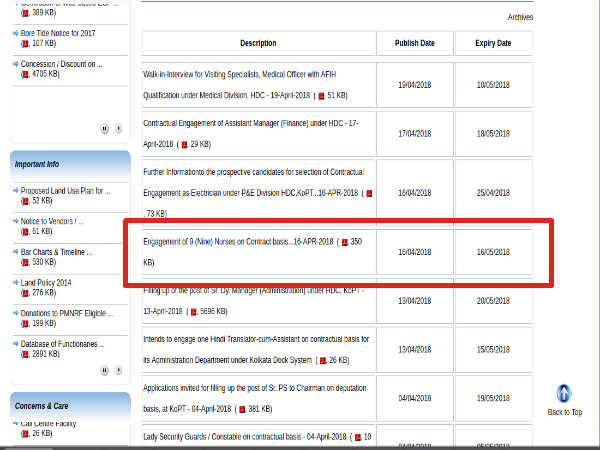Open PDF icon under Notice to Vendors
Image resolution: width=600 pixels, height=450 pixels.
[x=25, y=232]
